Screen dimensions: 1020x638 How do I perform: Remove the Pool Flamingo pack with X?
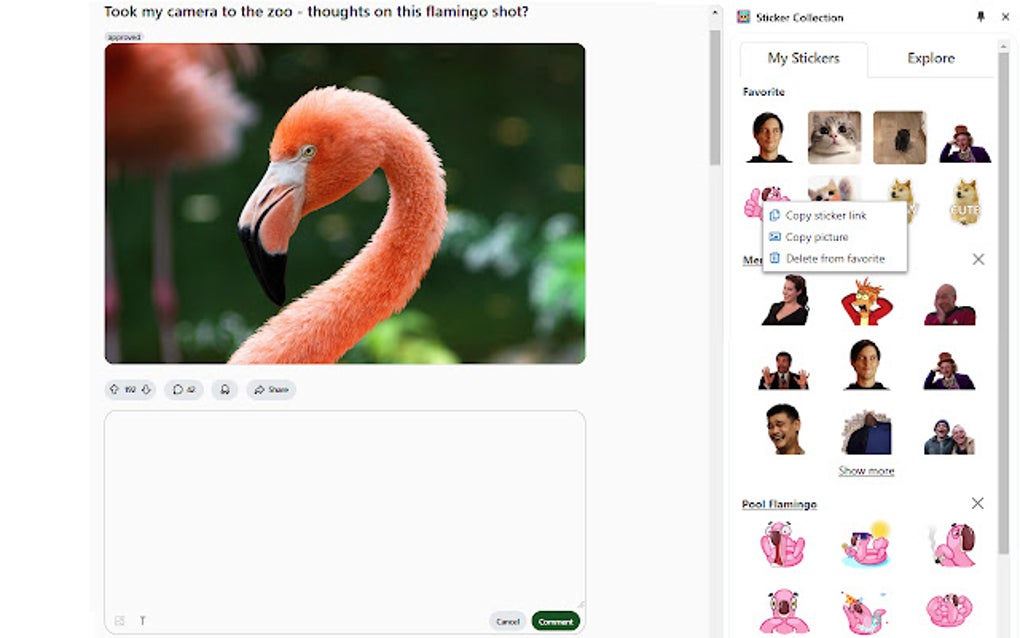click(977, 503)
